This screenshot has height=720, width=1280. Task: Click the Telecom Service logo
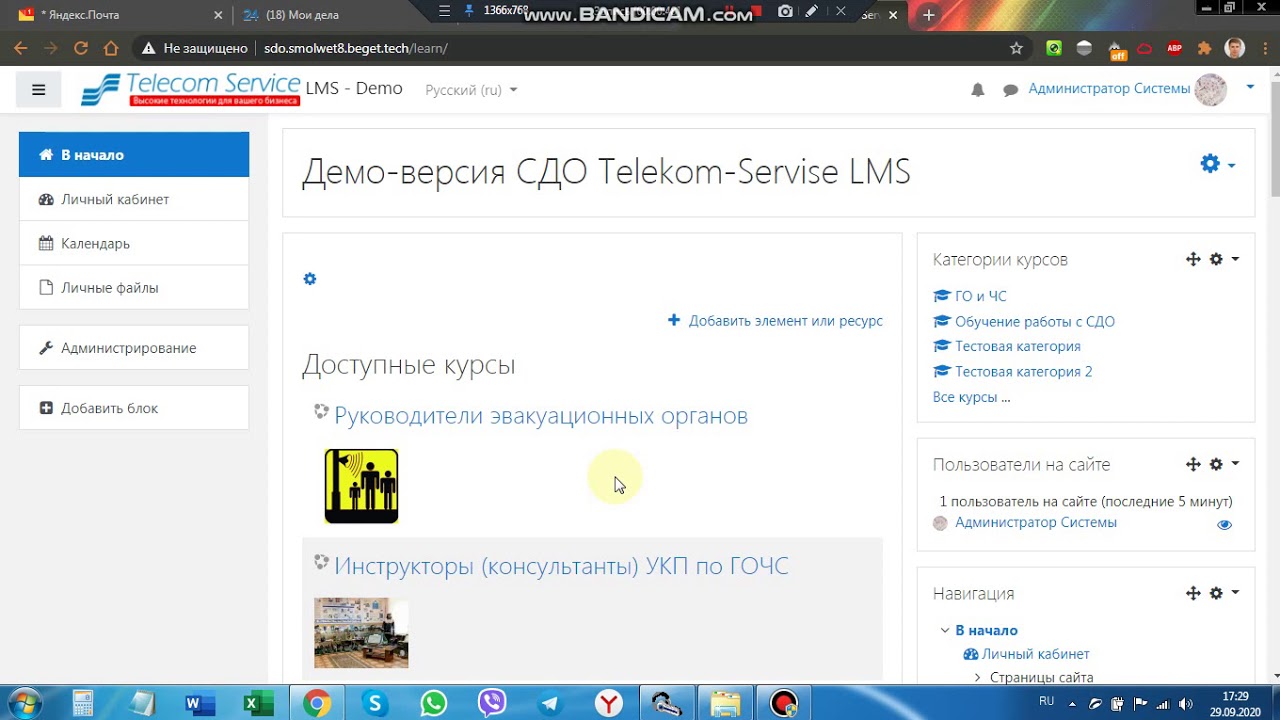click(191, 89)
